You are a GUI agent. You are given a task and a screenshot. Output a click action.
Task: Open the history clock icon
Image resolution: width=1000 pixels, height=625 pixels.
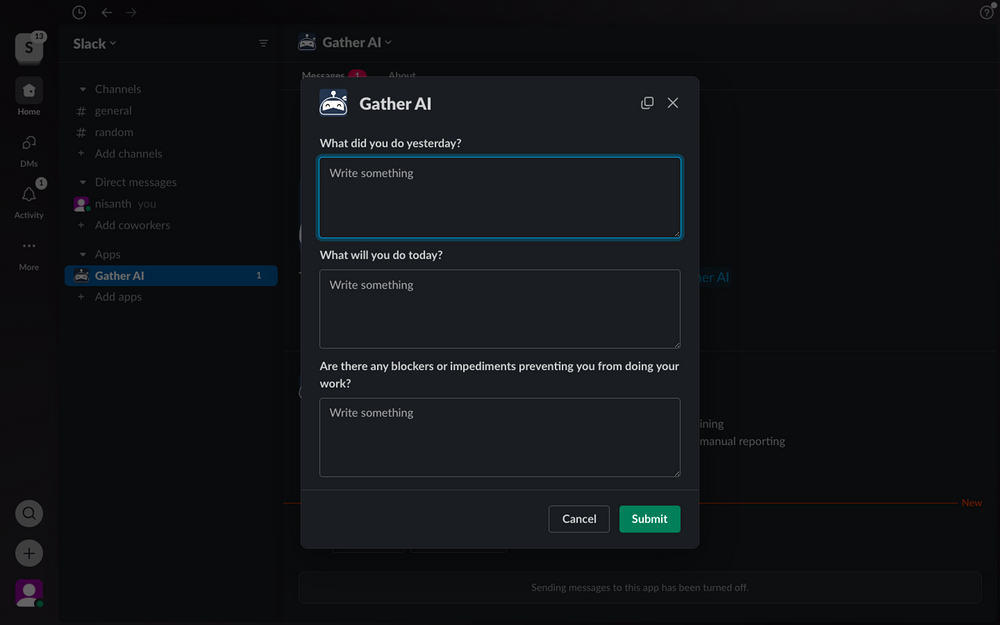point(79,12)
